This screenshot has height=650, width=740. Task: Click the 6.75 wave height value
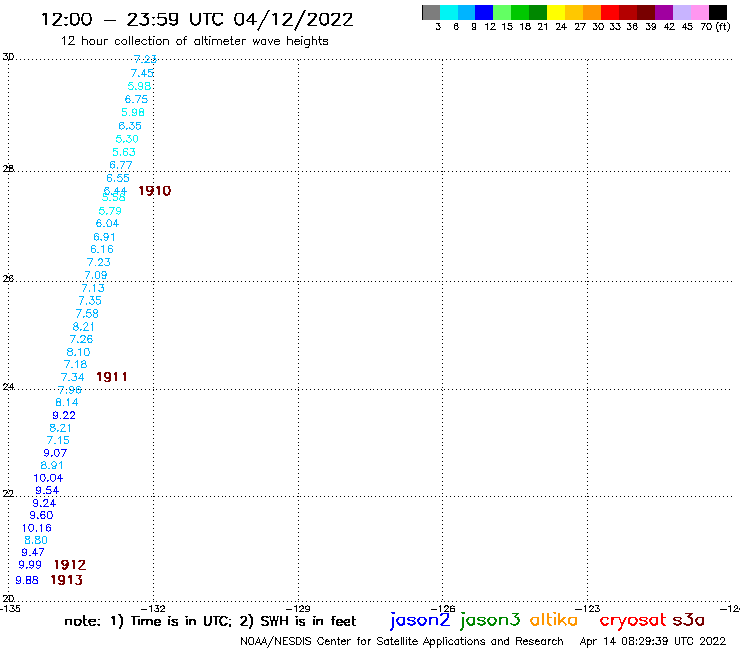click(136, 99)
